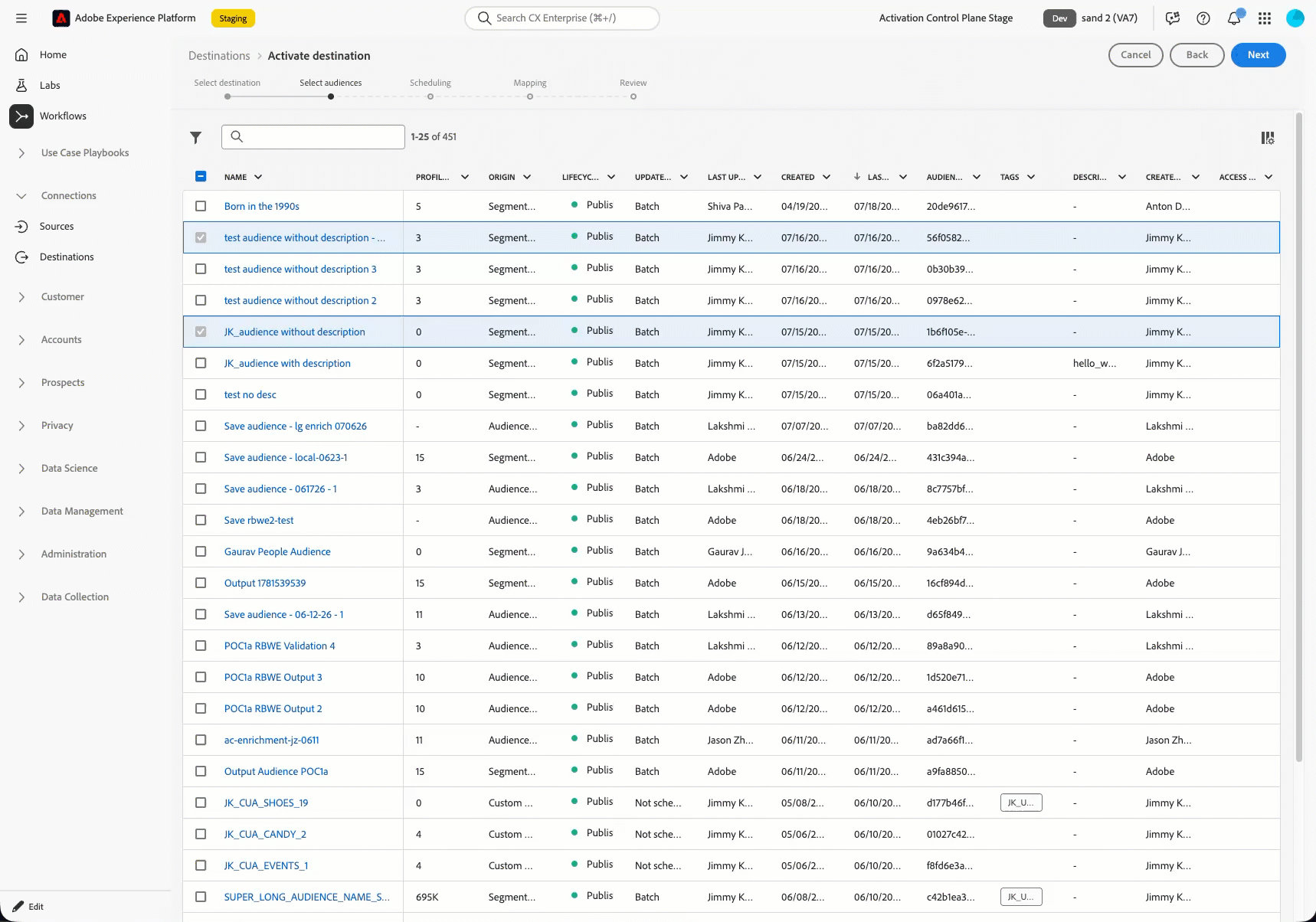Open CREATED column dropdown menu

point(827,177)
